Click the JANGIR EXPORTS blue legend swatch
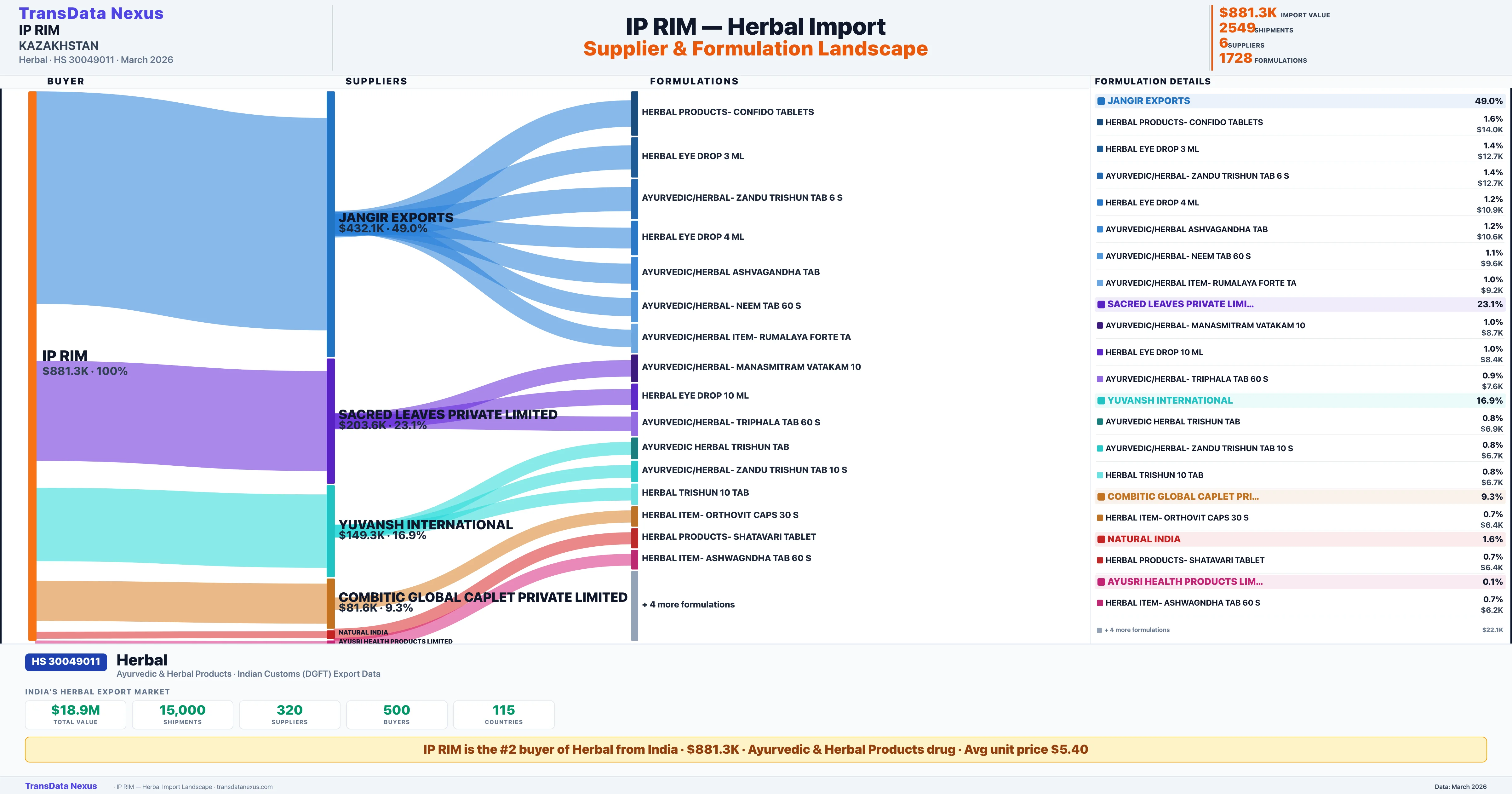 pos(1101,101)
